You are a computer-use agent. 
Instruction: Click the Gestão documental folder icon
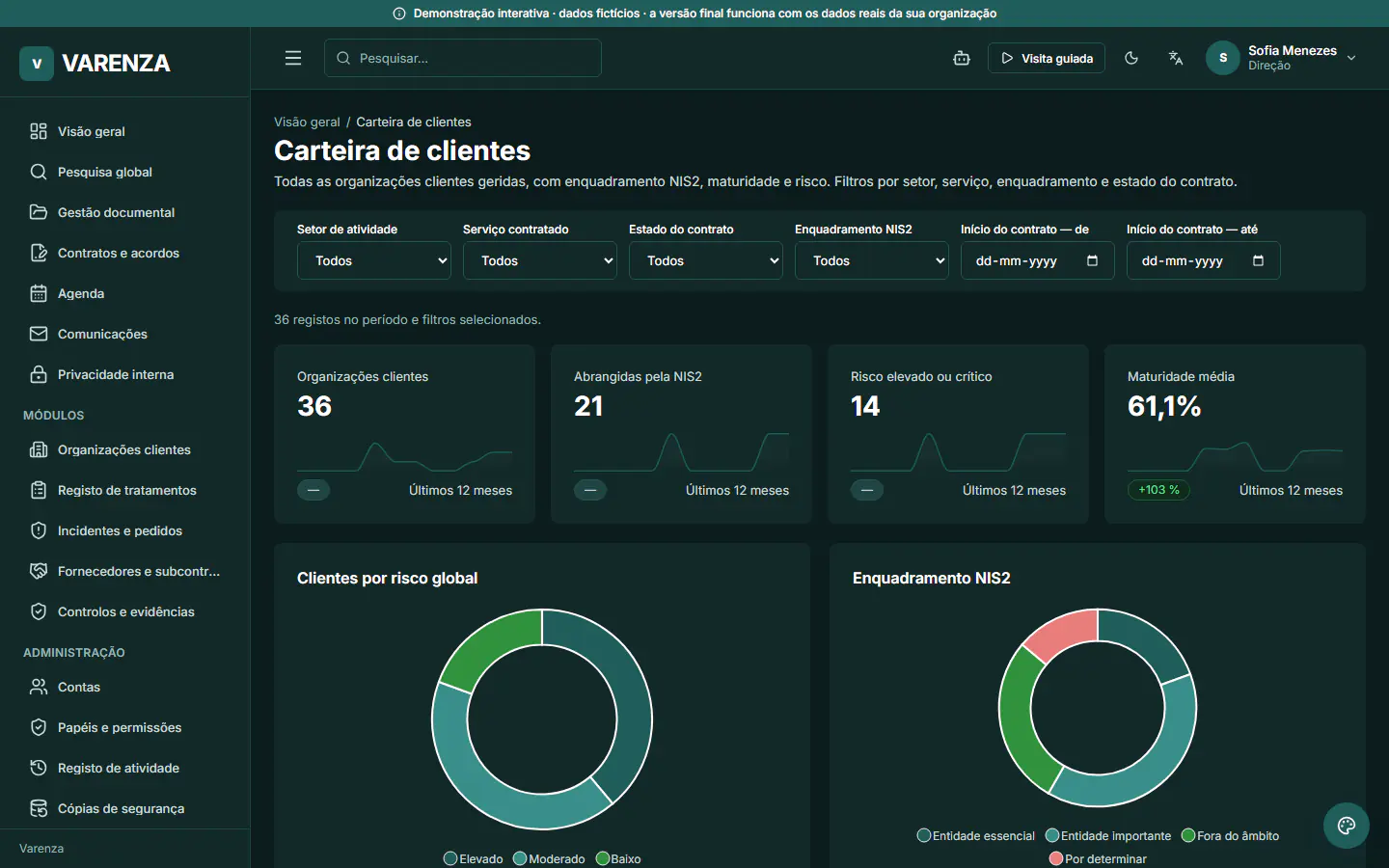(39, 212)
